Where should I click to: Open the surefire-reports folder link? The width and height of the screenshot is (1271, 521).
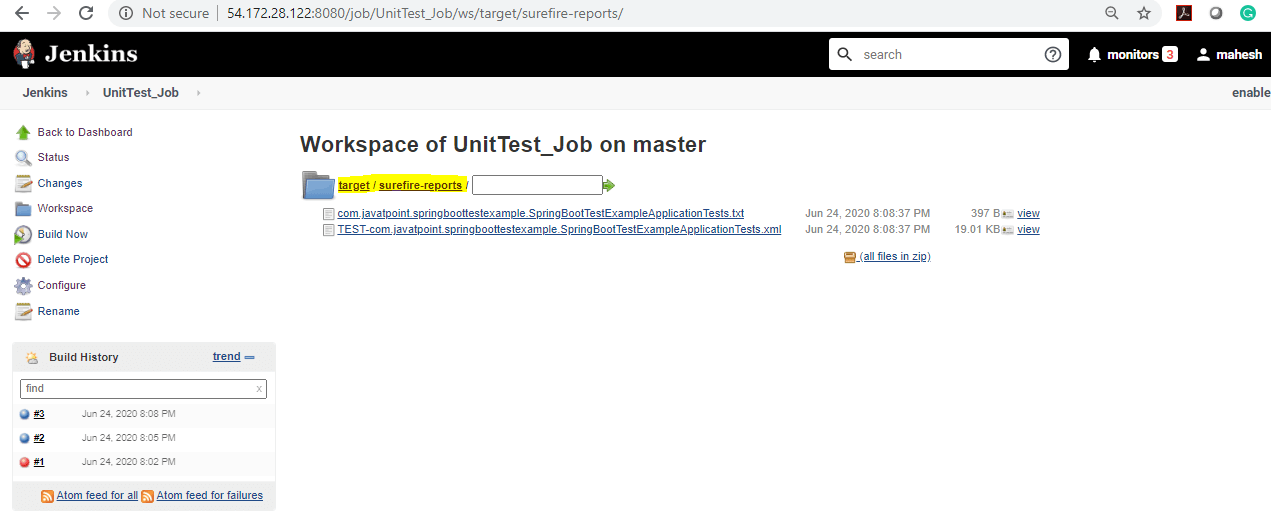click(x=420, y=185)
